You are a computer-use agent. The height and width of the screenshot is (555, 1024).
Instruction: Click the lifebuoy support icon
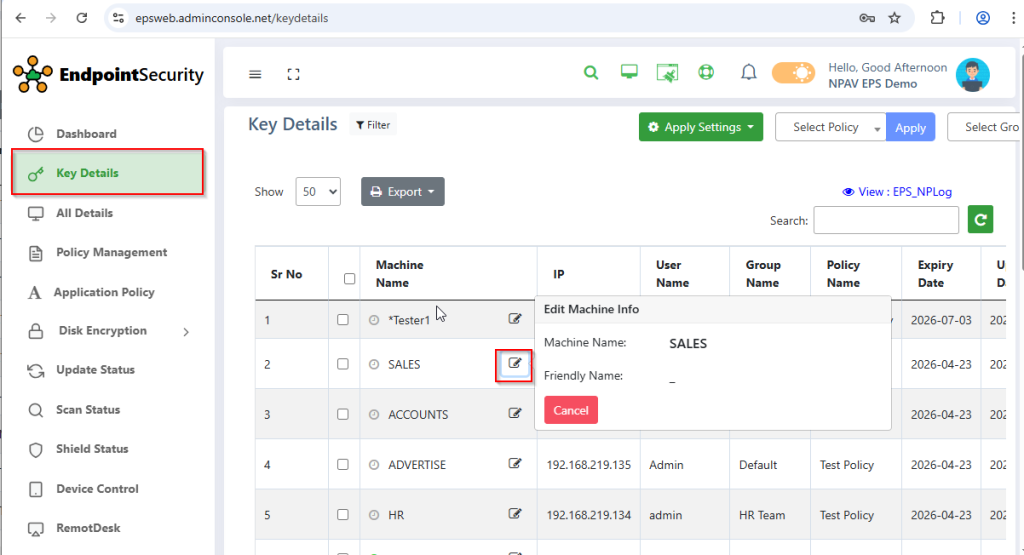click(x=706, y=73)
